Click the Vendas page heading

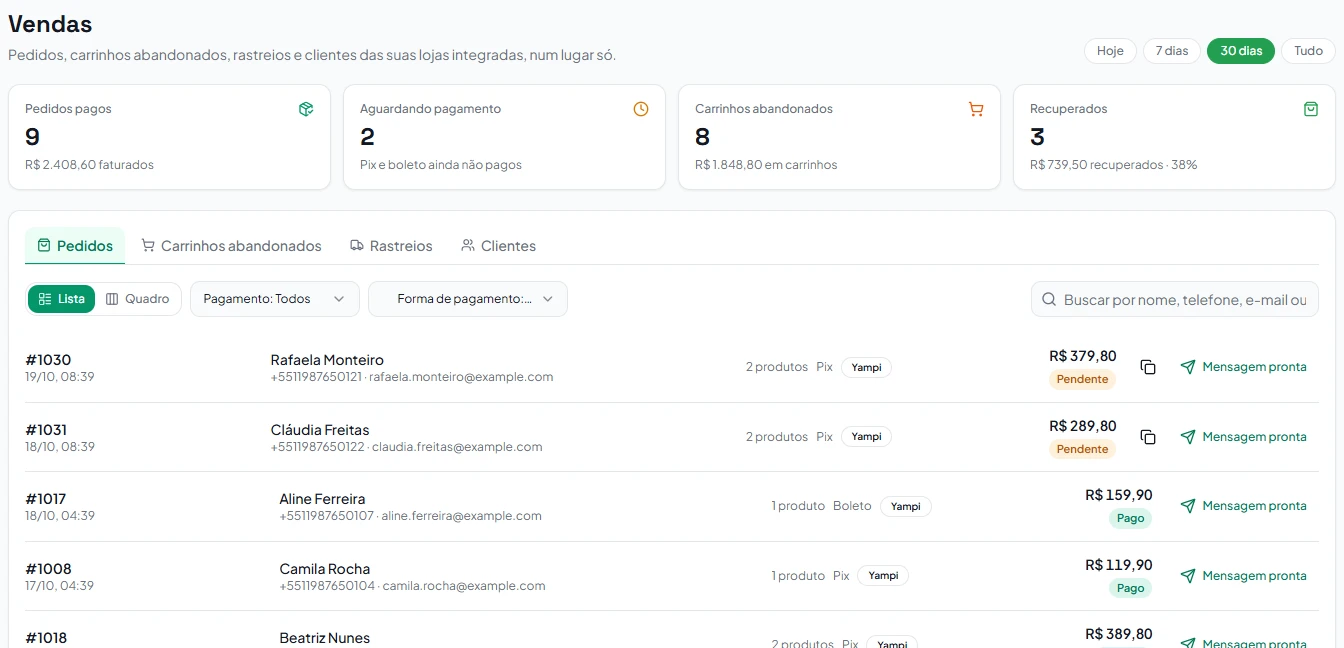point(50,24)
